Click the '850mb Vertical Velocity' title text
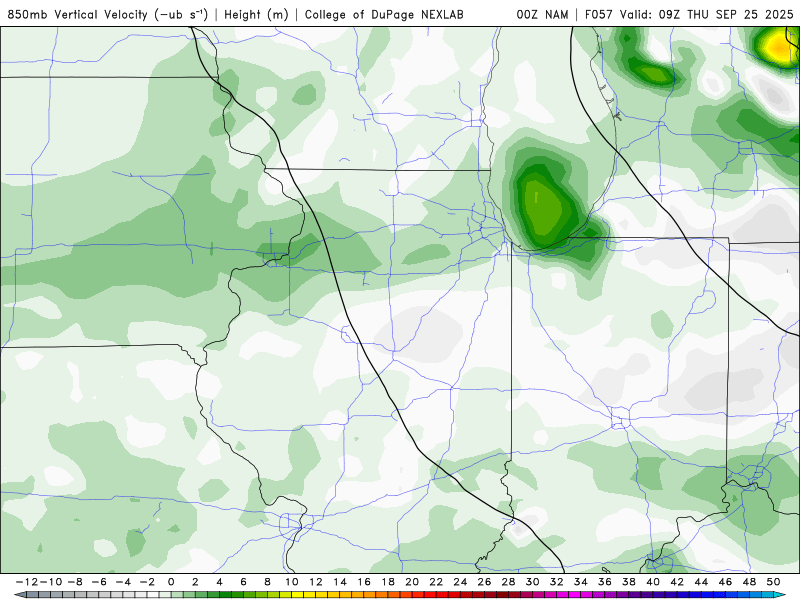The height and width of the screenshot is (600, 800). click(78, 15)
